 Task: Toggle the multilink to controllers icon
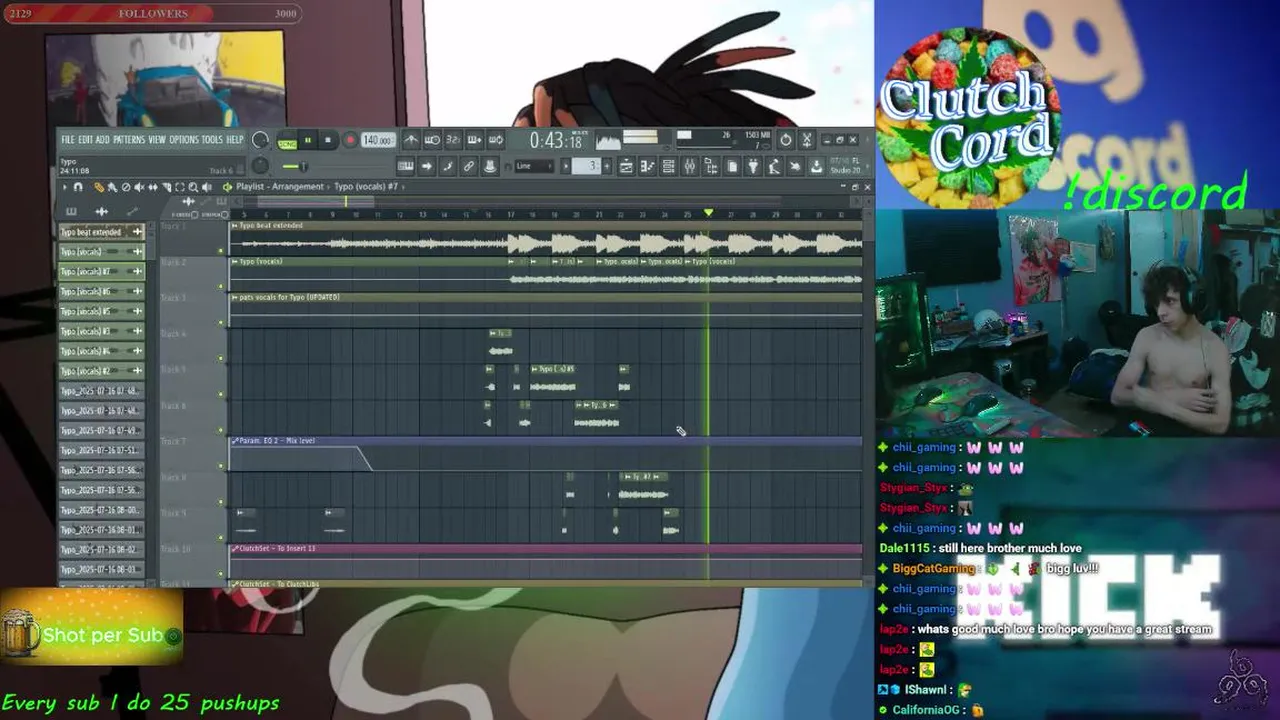pyautogui.click(x=469, y=166)
